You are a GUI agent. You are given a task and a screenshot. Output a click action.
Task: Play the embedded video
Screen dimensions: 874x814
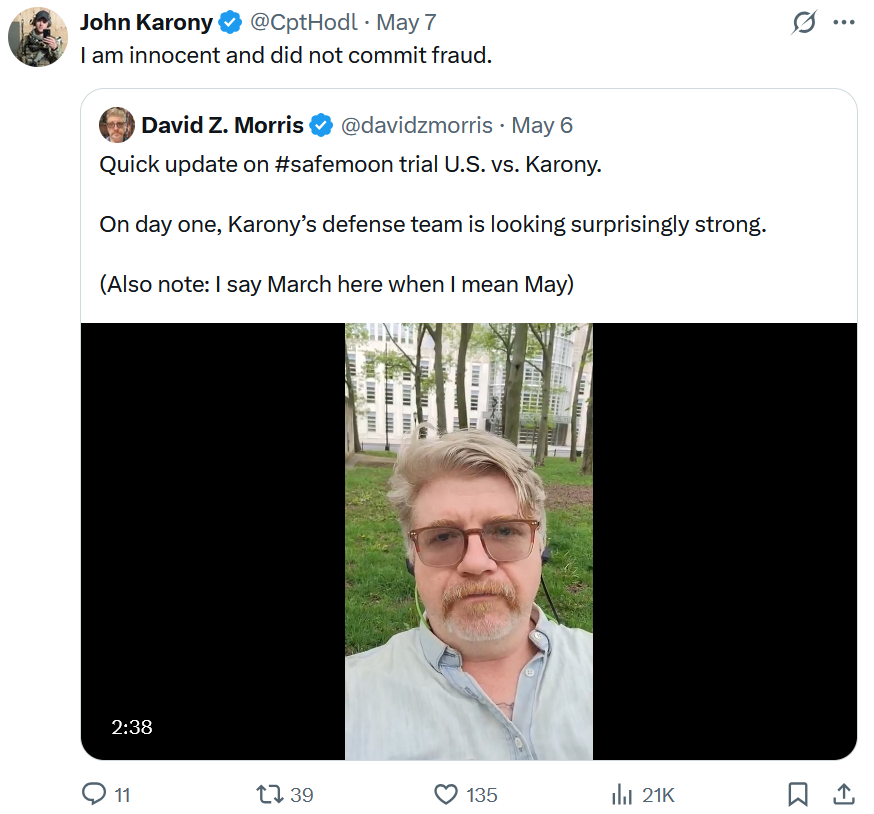click(468, 540)
